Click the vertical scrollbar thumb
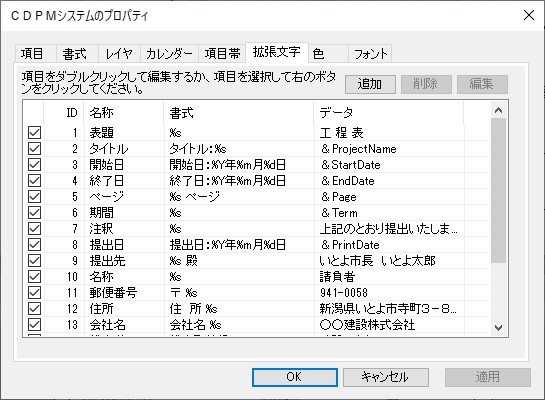The image size is (545, 400). click(x=498, y=190)
